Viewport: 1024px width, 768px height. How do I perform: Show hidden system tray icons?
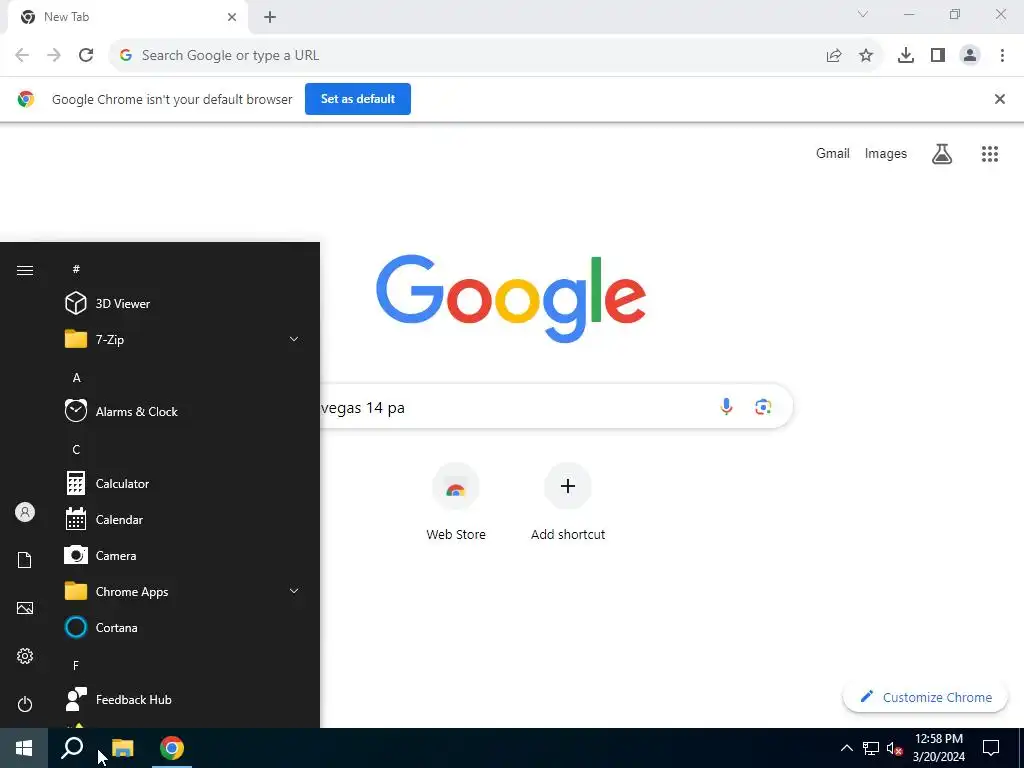click(846, 748)
